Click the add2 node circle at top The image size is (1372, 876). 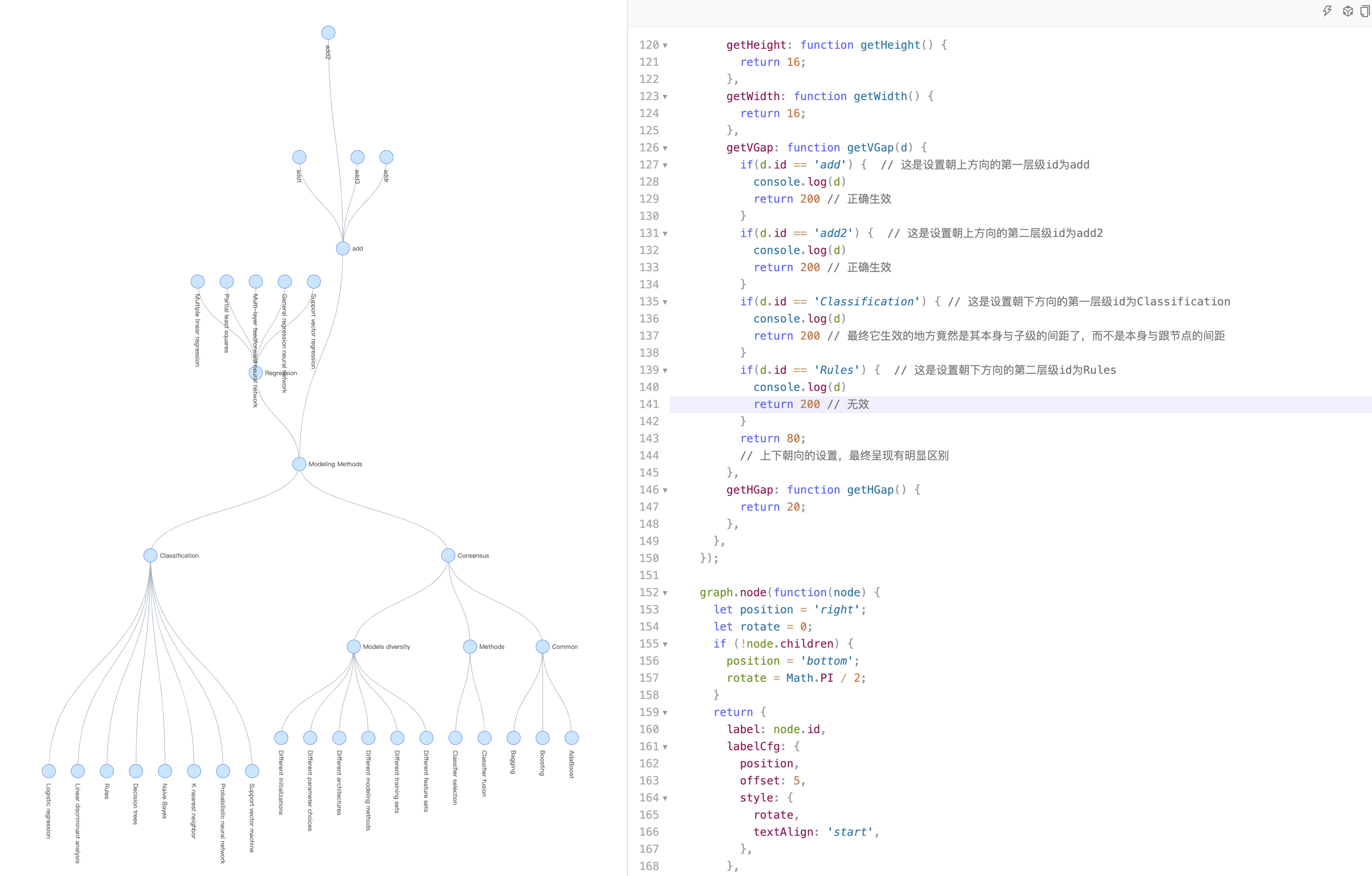pyautogui.click(x=328, y=33)
